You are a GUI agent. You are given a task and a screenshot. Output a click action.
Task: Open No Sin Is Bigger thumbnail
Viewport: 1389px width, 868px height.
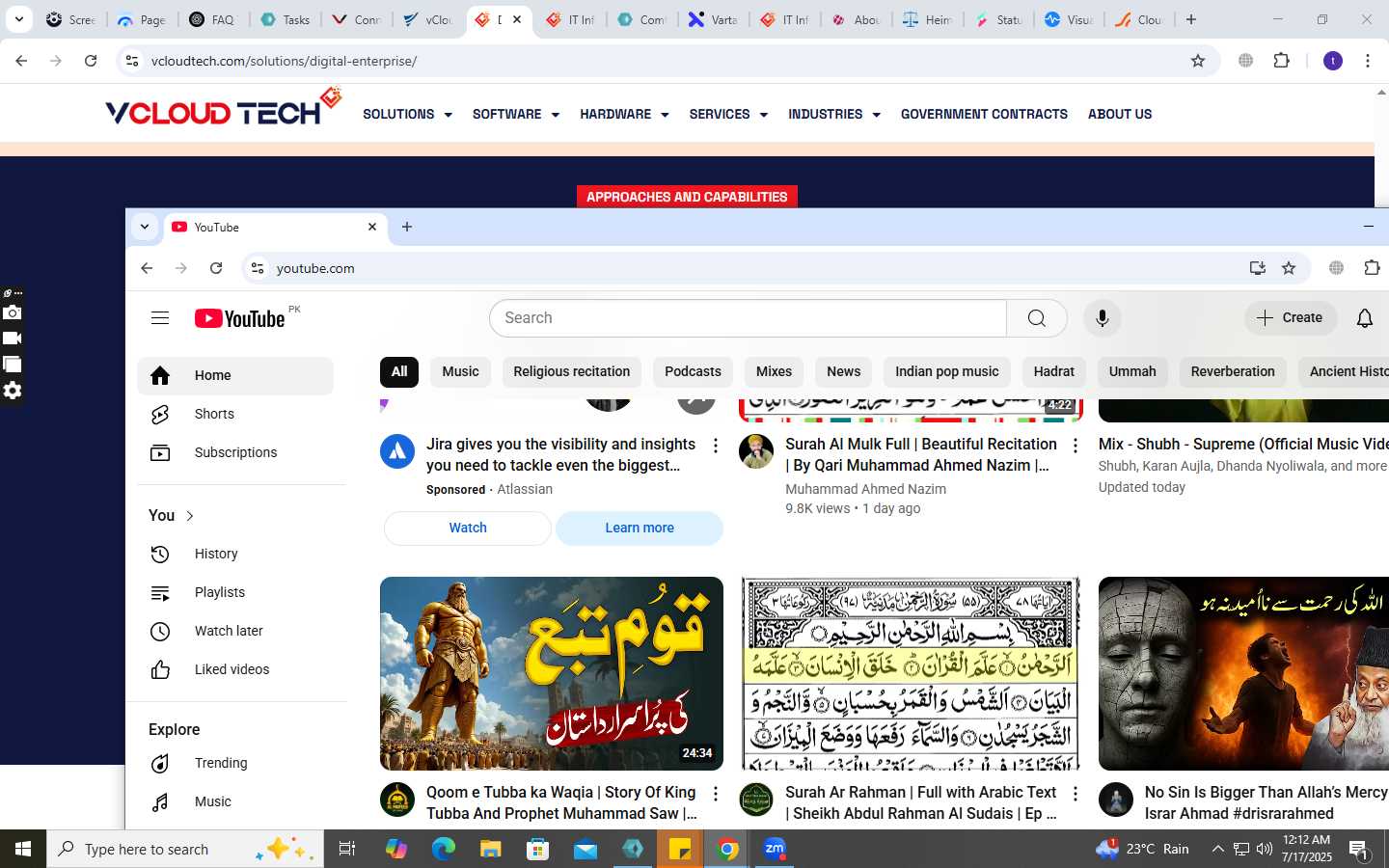(1243, 673)
